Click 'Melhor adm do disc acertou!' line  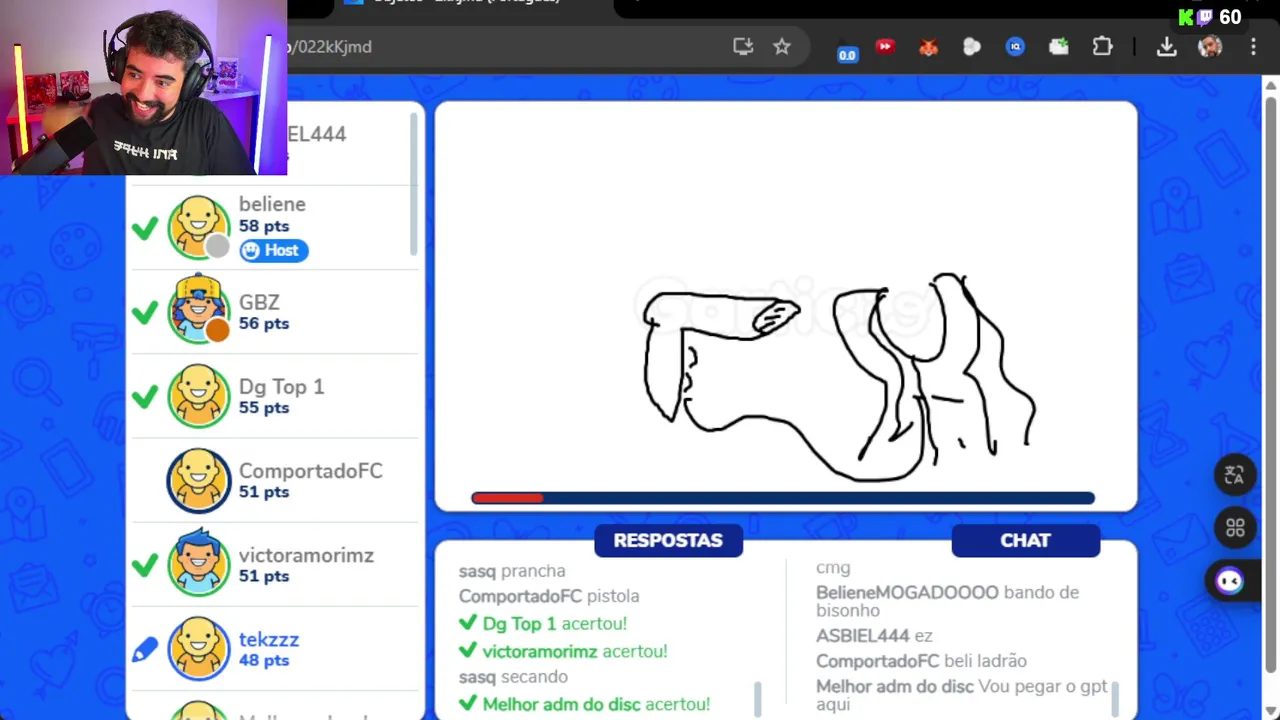click(584, 704)
